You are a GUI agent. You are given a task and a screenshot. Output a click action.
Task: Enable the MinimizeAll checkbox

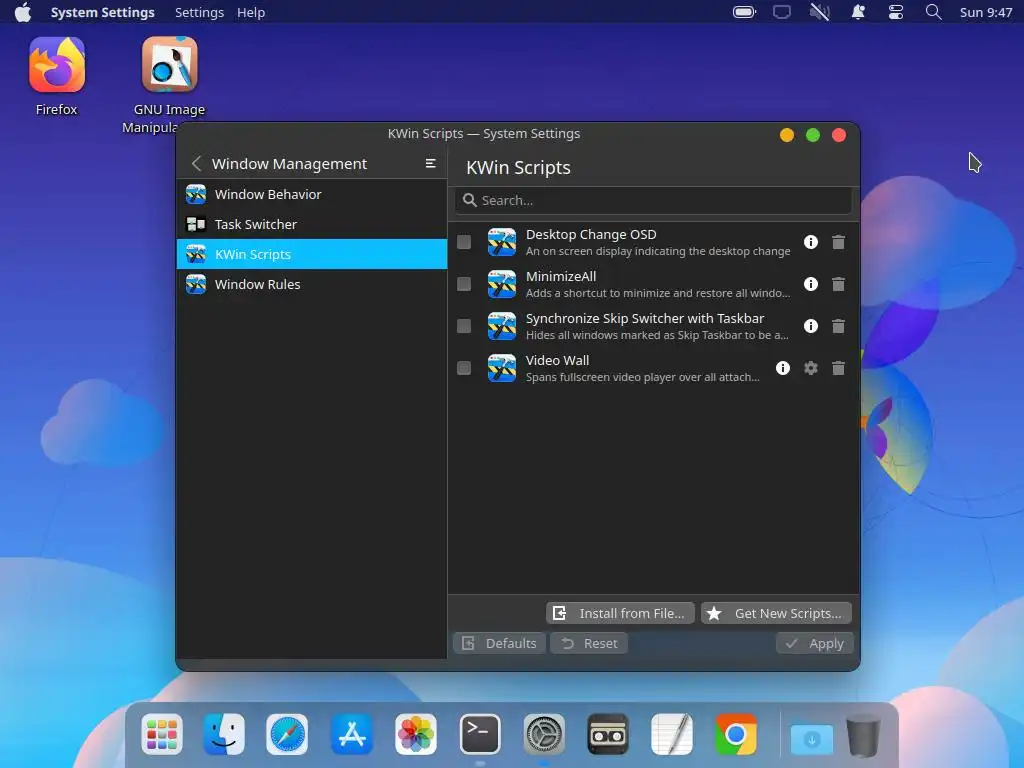464,284
